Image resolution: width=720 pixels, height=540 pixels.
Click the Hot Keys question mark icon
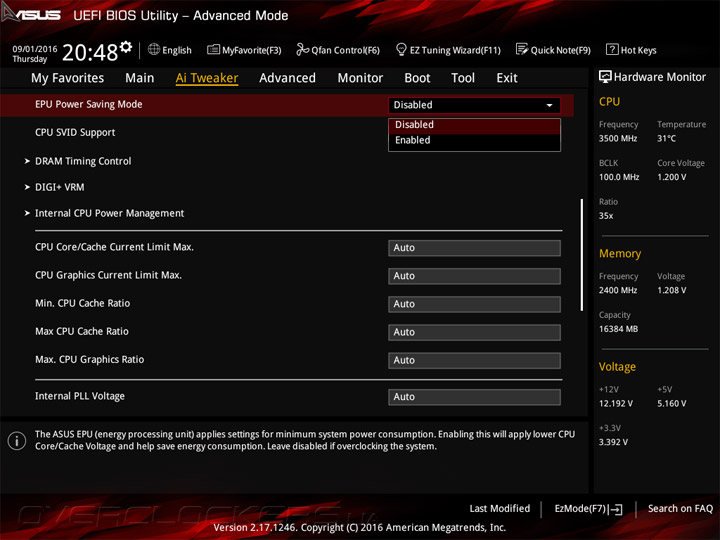pyautogui.click(x=612, y=49)
